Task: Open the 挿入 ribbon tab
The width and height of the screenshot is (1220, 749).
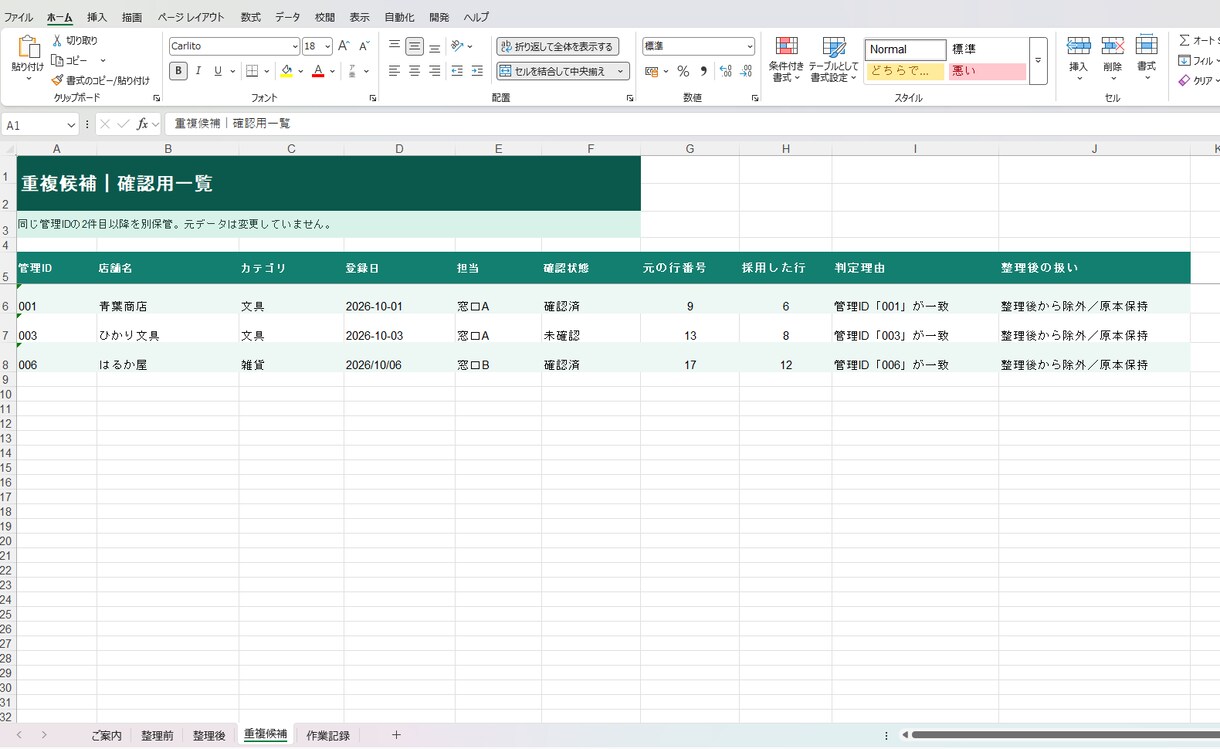Action: 97,17
